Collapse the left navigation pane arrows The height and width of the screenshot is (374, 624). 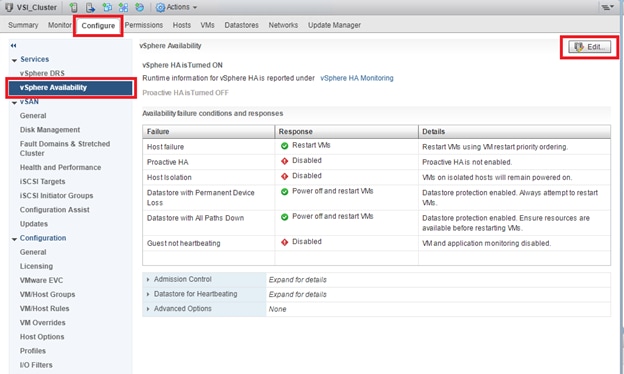pyautogui.click(x=14, y=45)
